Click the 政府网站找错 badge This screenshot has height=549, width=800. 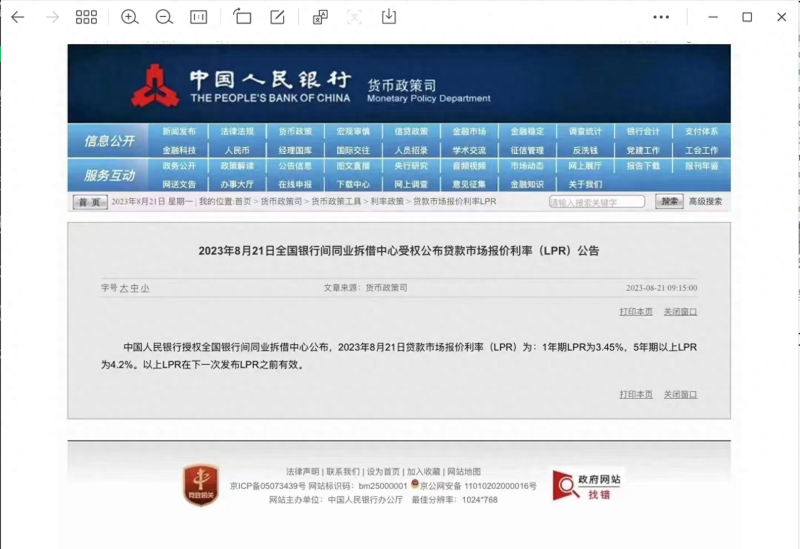click(587, 486)
